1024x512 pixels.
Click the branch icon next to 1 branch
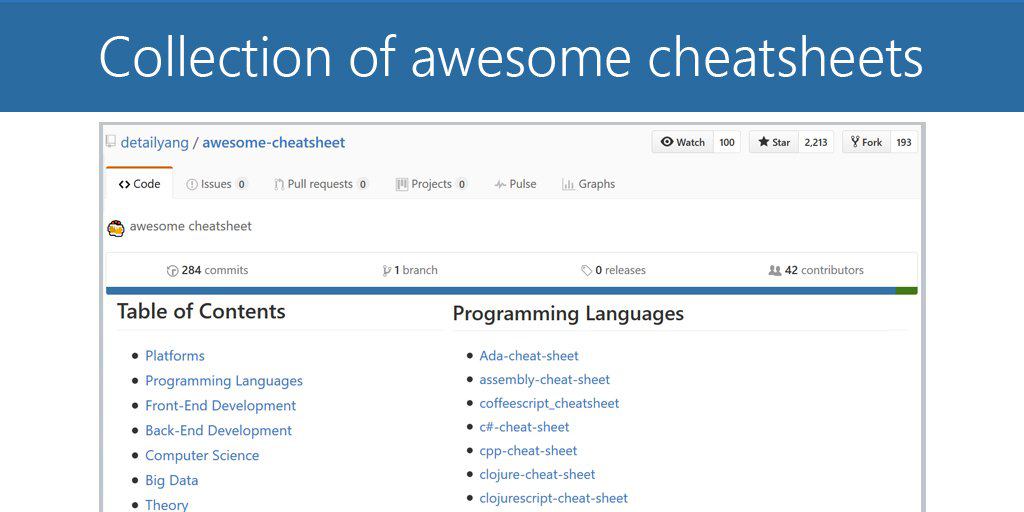[387, 270]
